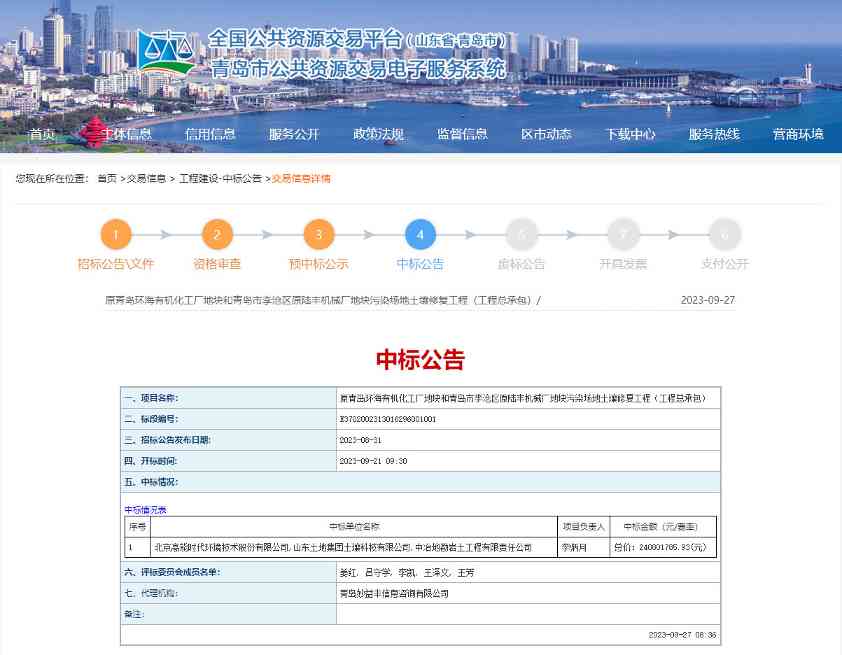This screenshot has width=842, height=655.
Task: Click the grayed 开具发票 step circle
Action: (x=624, y=235)
